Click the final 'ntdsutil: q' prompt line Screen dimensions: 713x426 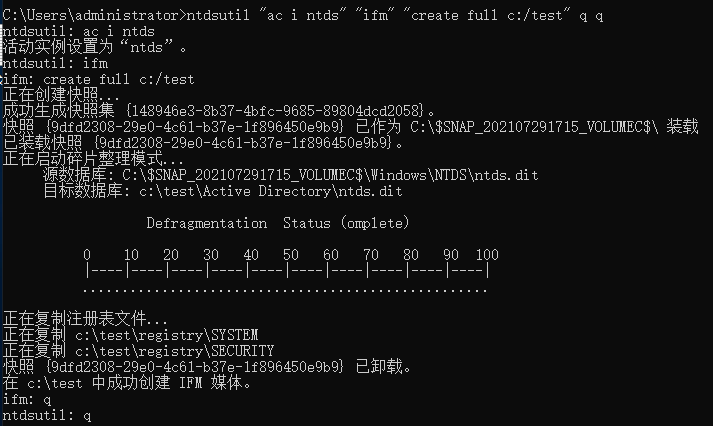[47, 416]
